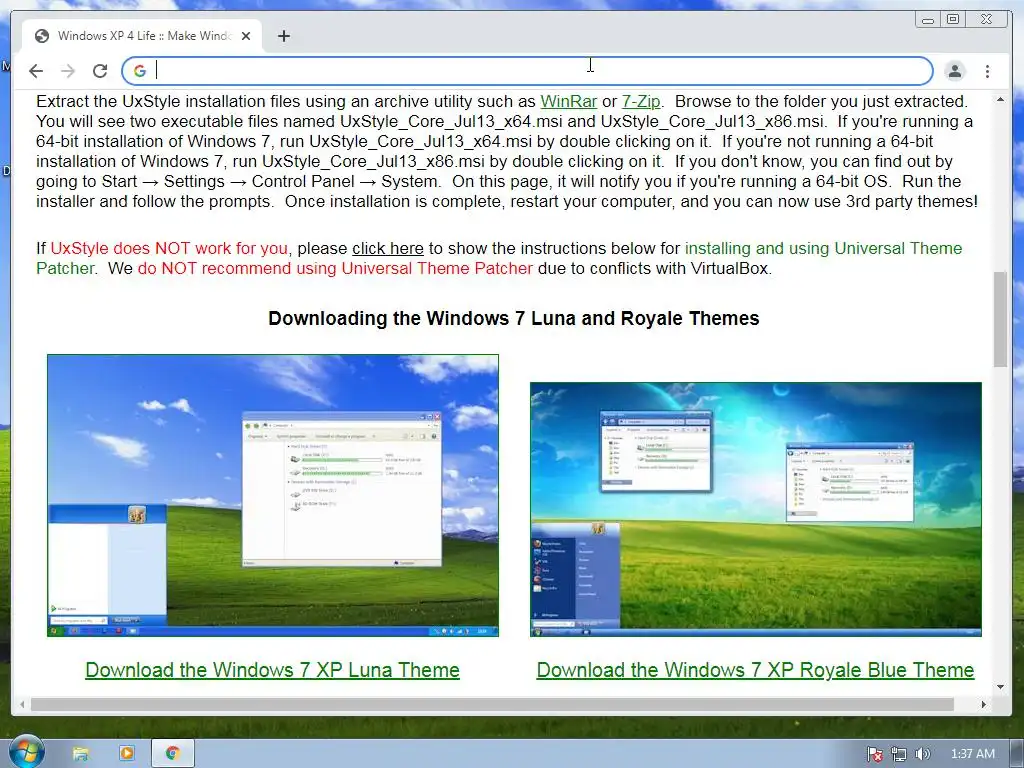This screenshot has width=1024, height=768.
Task: Click the globe favicon on the tab
Action: [42, 36]
